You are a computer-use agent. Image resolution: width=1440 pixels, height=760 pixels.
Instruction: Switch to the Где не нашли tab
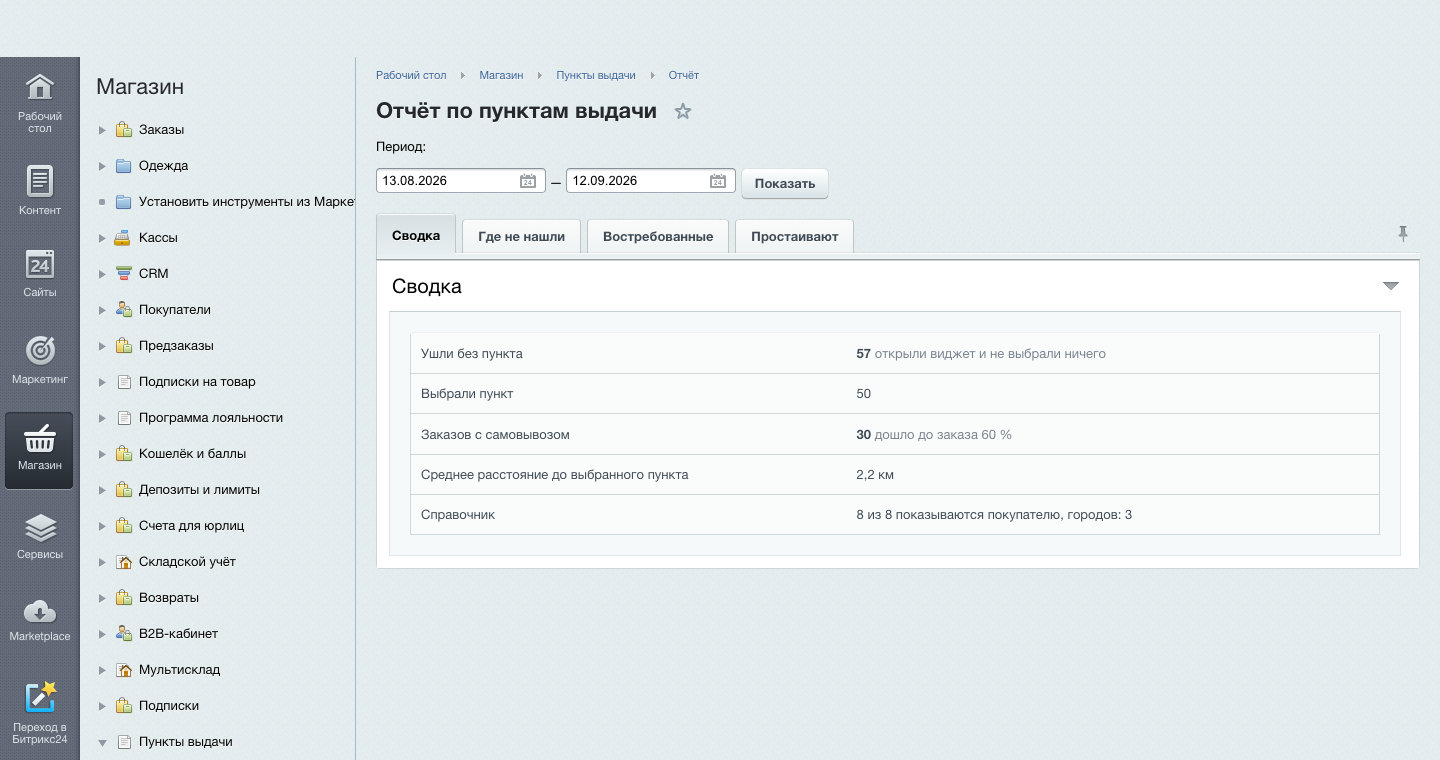tap(521, 236)
